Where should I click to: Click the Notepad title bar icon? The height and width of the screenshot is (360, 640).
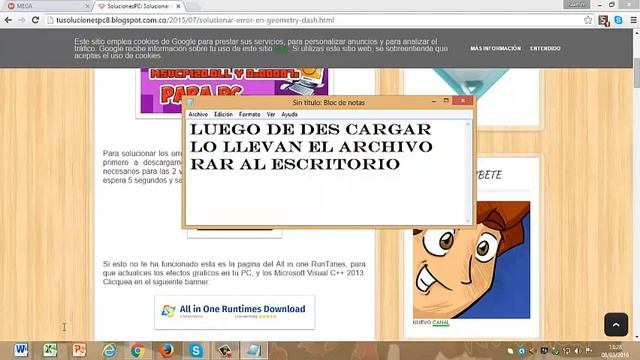(190, 102)
